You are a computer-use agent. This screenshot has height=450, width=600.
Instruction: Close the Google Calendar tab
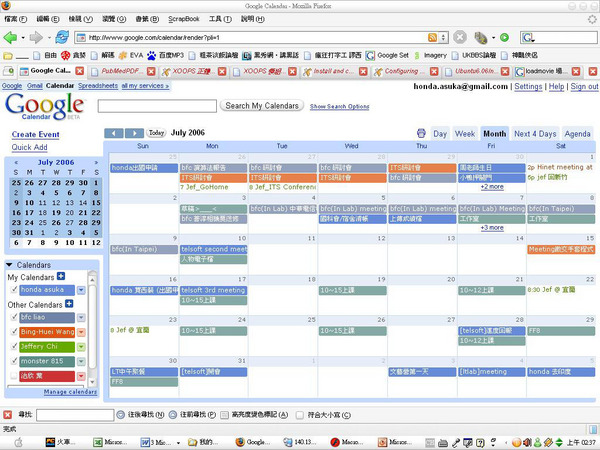tap(80, 71)
